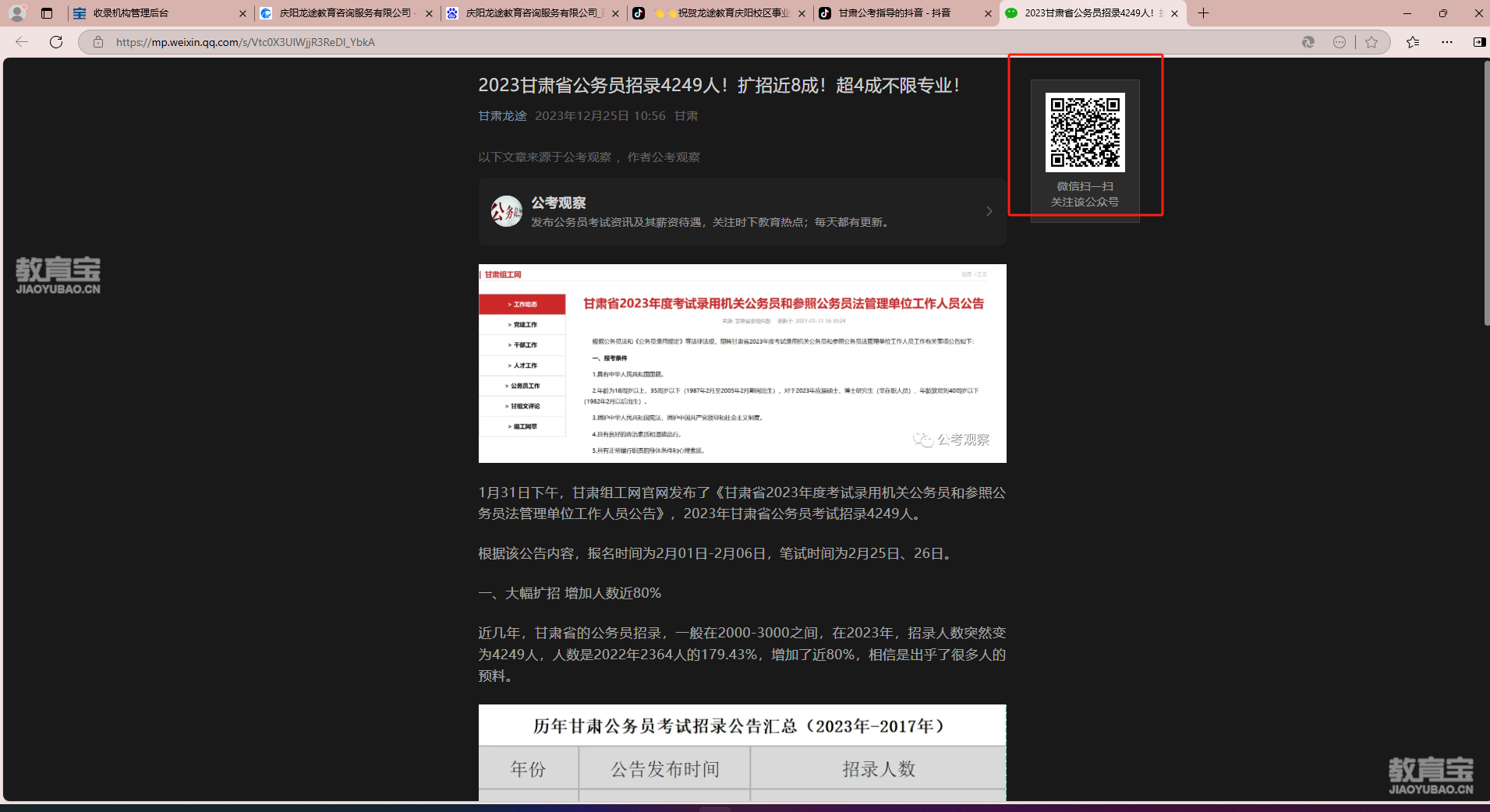Click the sync refresh icon in address bar
The width and height of the screenshot is (1490, 812).
point(1308,42)
